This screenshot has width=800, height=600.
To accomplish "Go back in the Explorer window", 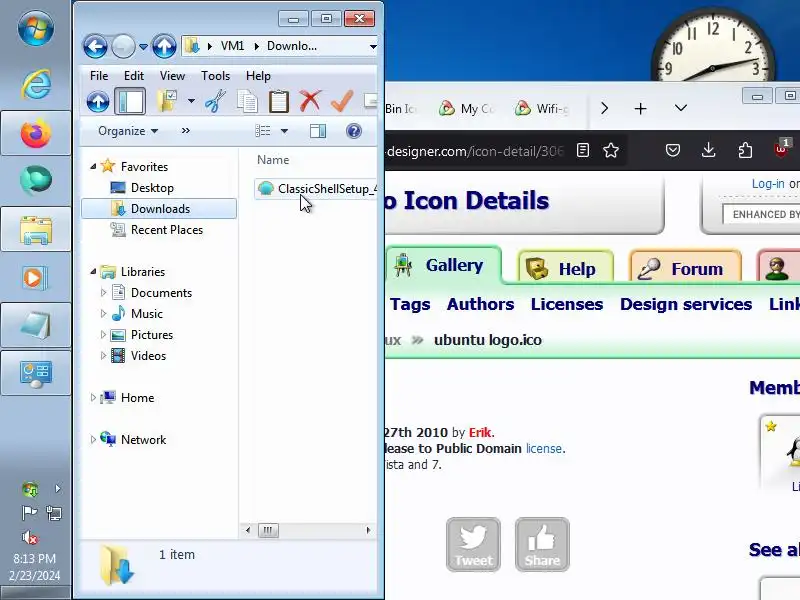I will click(x=95, y=46).
